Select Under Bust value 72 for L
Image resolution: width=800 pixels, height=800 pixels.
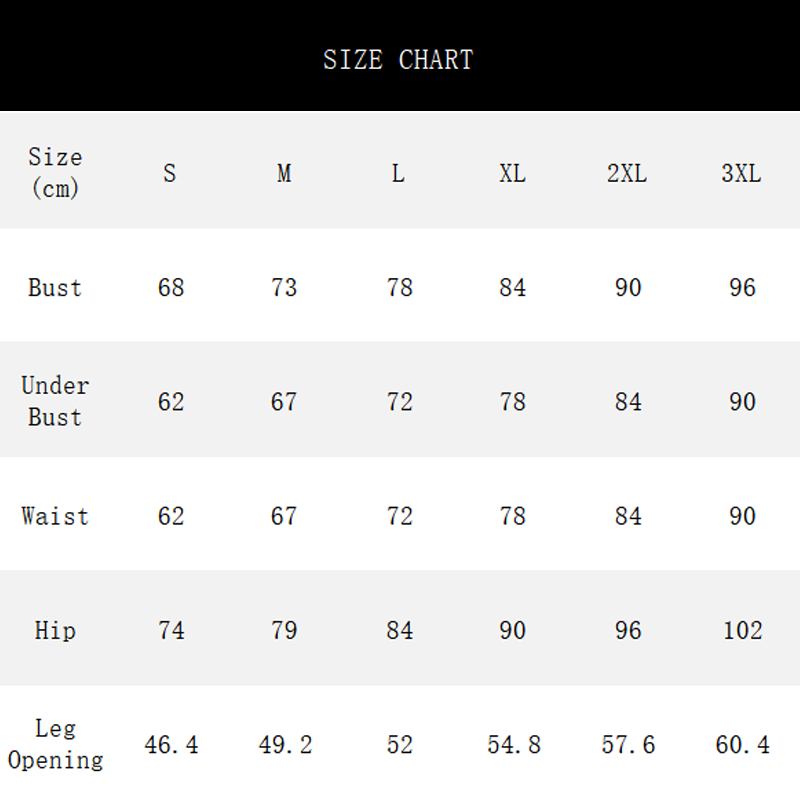[x=399, y=402]
